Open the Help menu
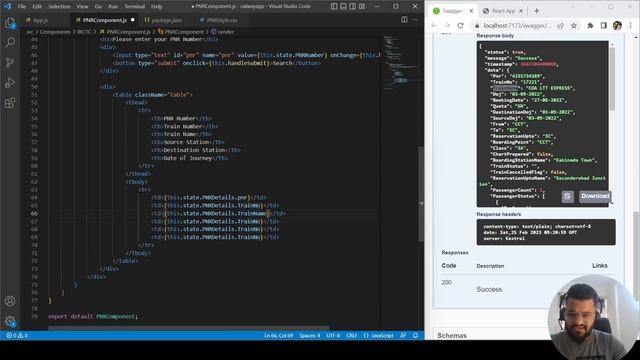Image resolution: width=640 pixels, height=360 pixels. (x=157, y=7)
